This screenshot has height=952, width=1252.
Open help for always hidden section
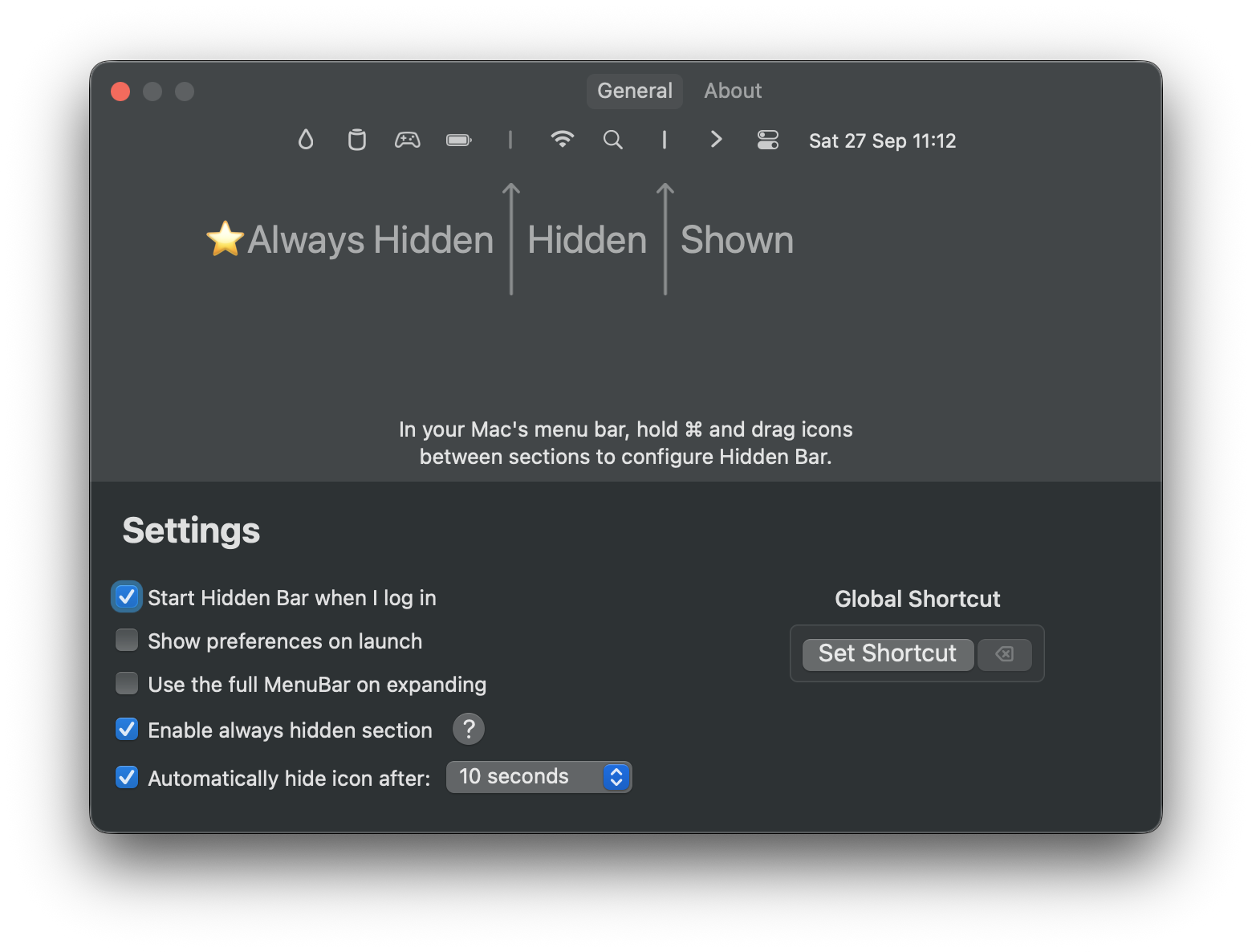coord(469,729)
